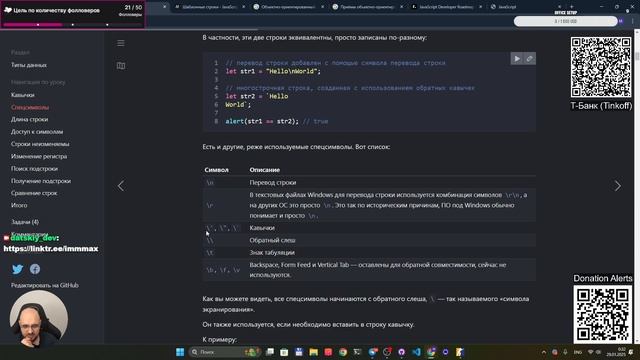Jump to the 'Изменение регистра' section
The height and width of the screenshot is (360, 640).
point(39,156)
